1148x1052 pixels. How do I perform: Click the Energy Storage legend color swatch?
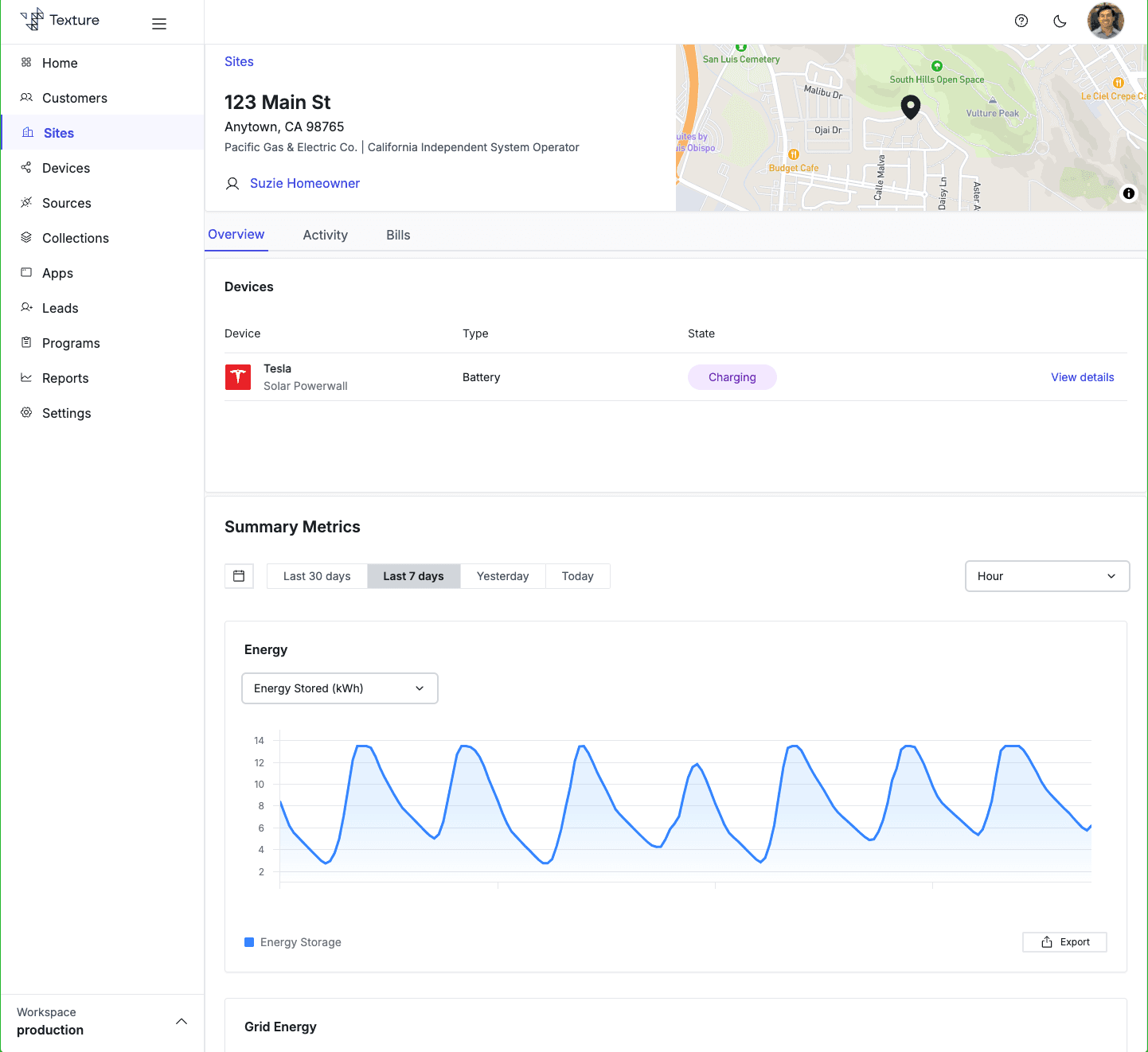pyautogui.click(x=249, y=942)
